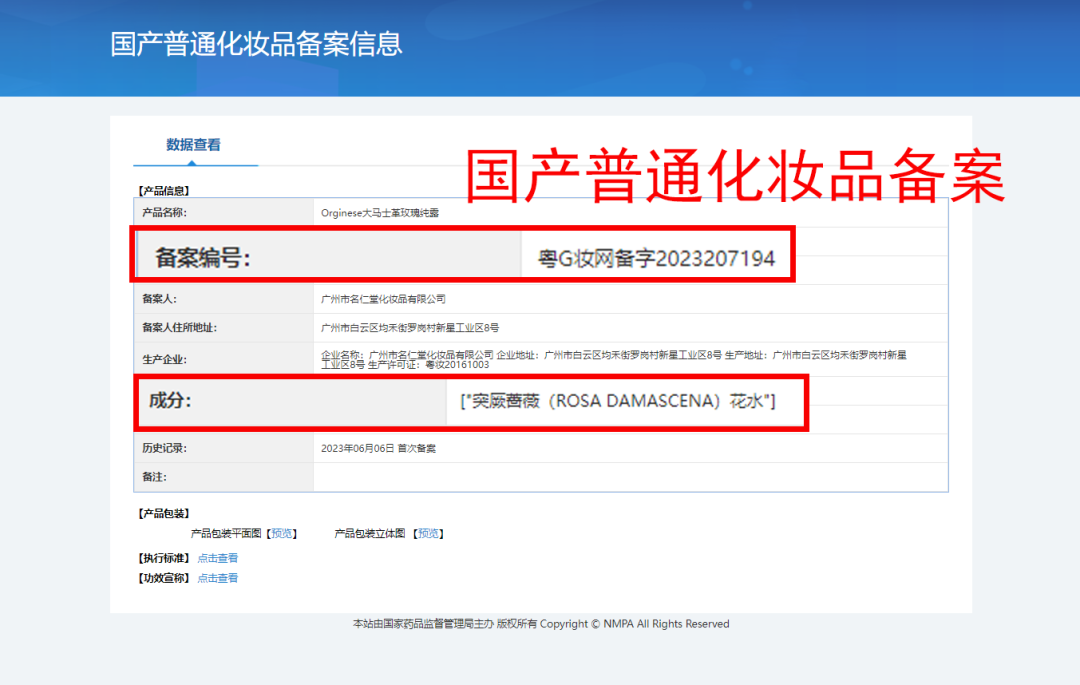This screenshot has height=685, width=1080.
Task: Click the 【产品包装】 section heading
Action: click(x=163, y=514)
